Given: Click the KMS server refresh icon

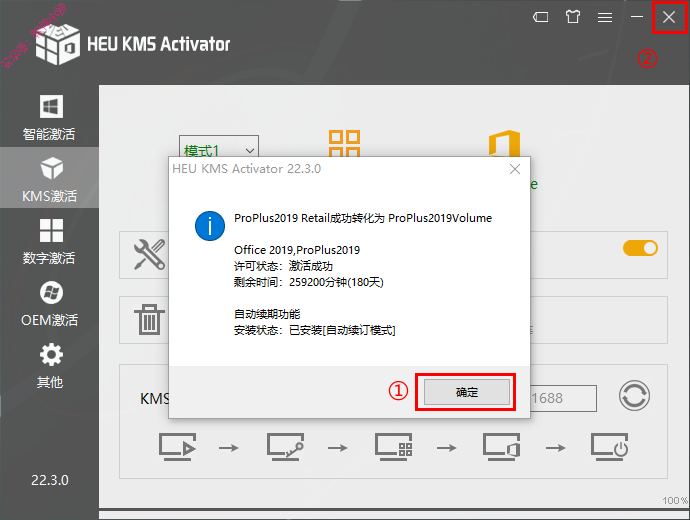Looking at the screenshot, I should point(634,395).
